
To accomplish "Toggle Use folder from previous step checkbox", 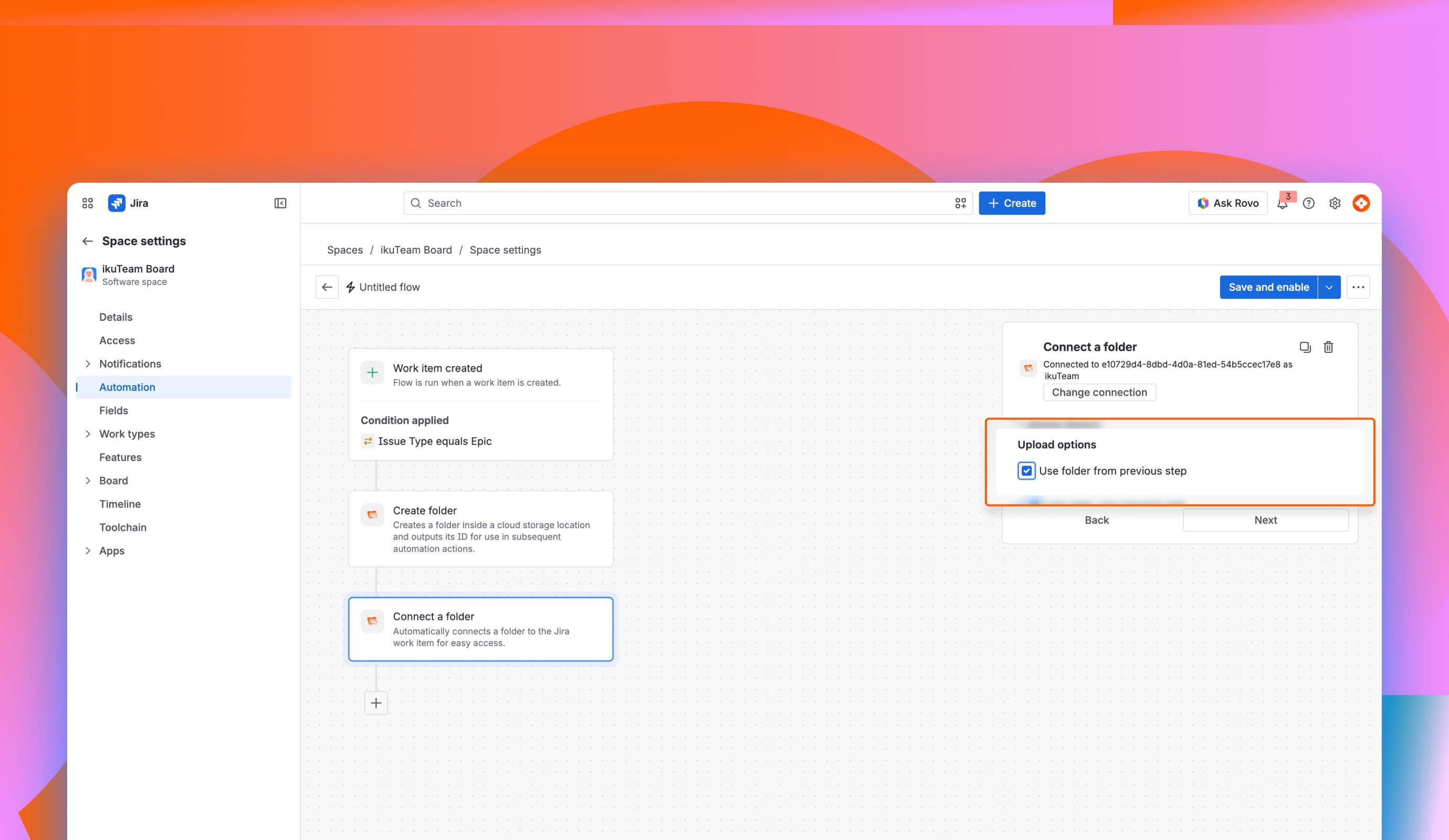I will (x=1026, y=471).
